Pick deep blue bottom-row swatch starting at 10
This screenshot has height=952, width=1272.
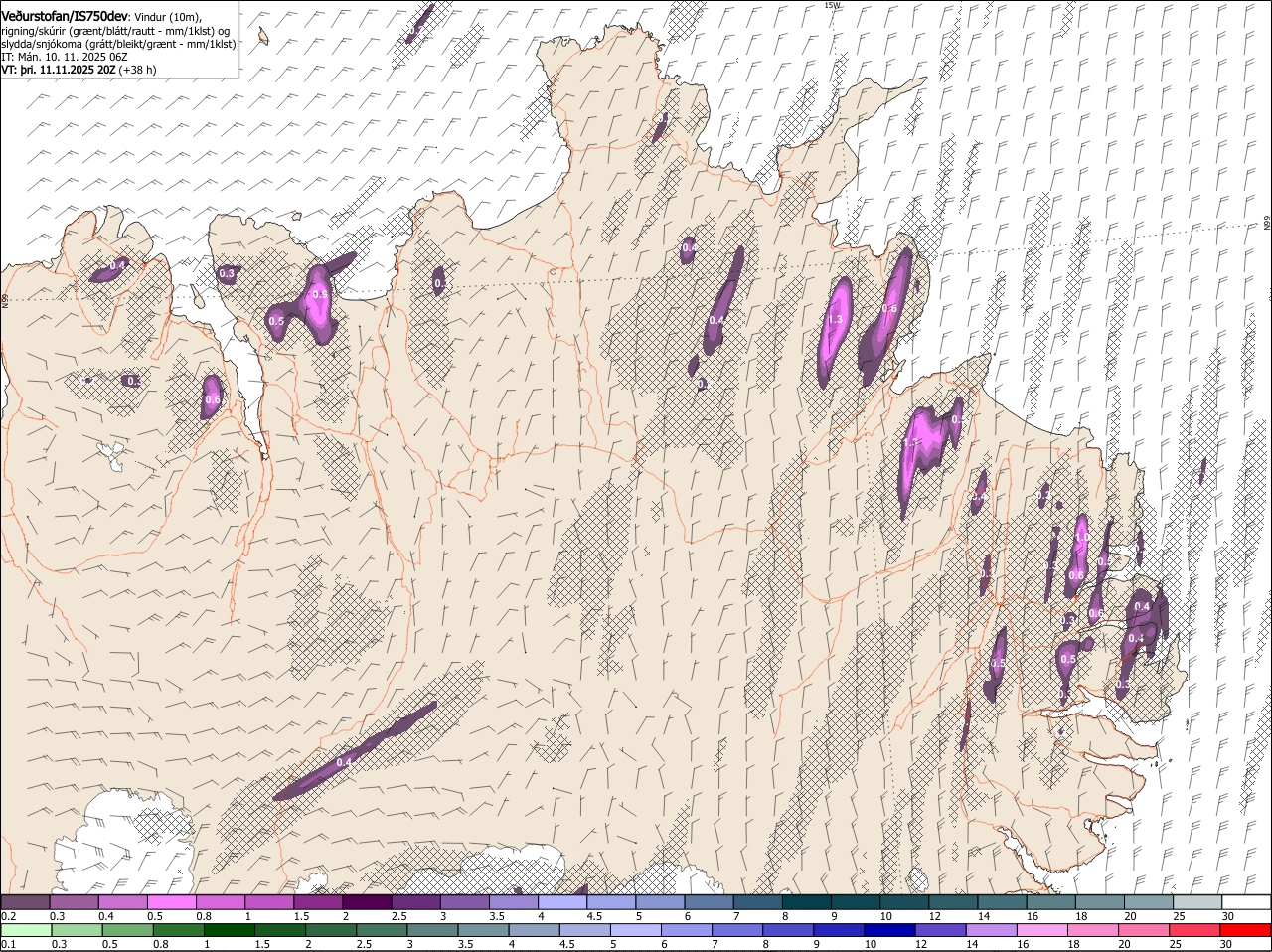click(x=888, y=931)
